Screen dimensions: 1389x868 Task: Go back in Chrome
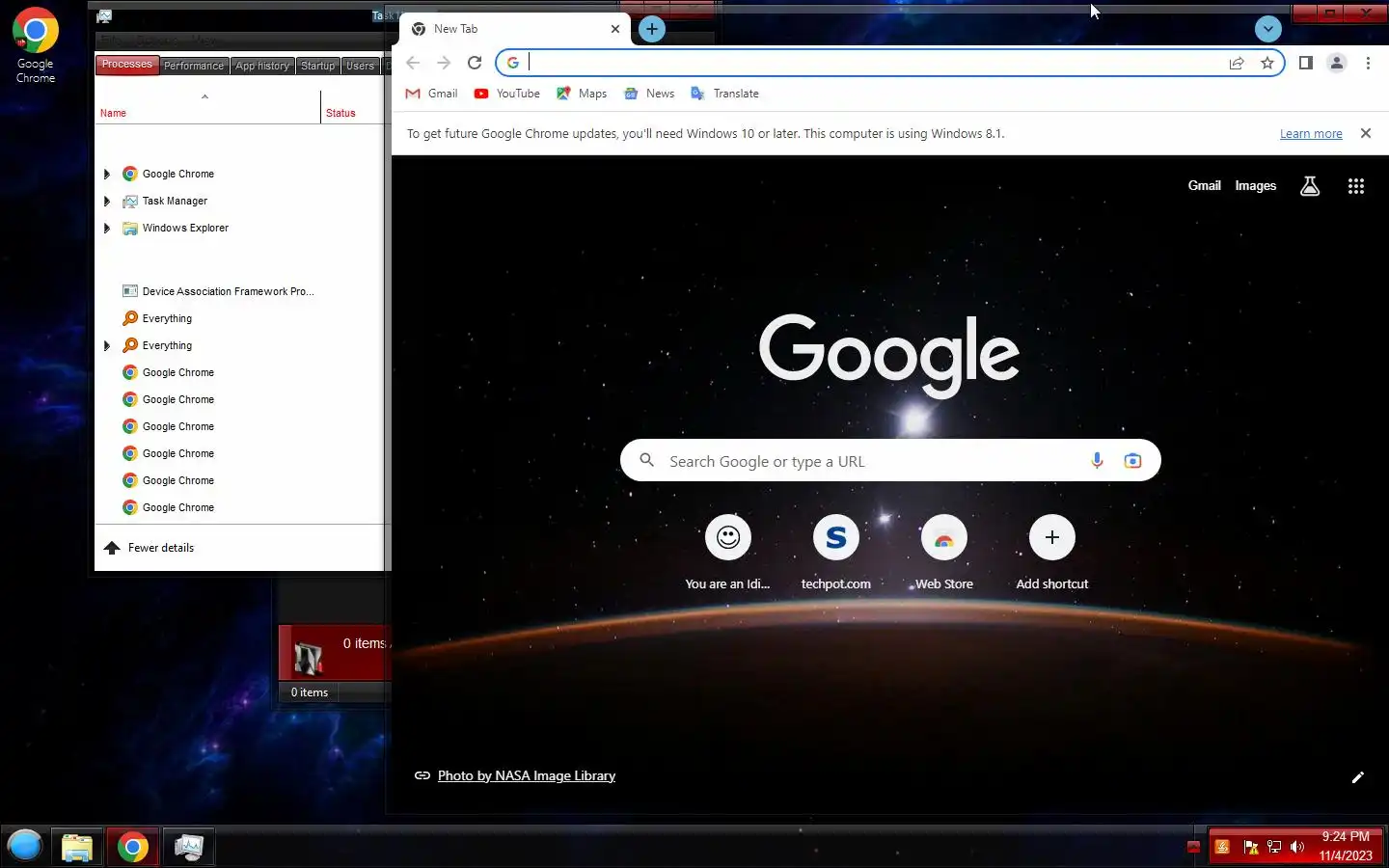tap(413, 63)
